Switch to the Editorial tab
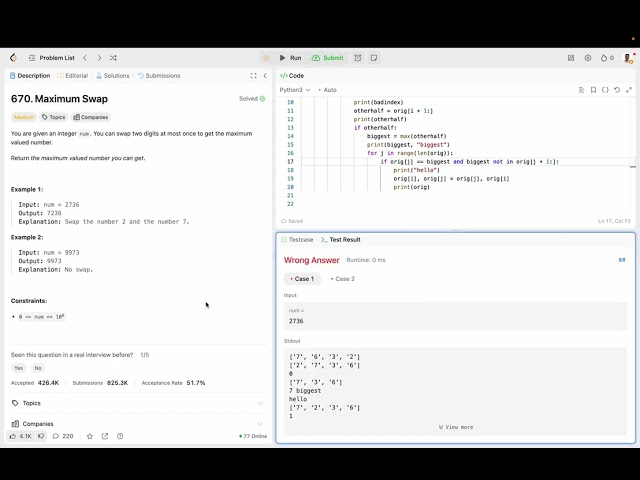640x480 pixels. (73, 76)
